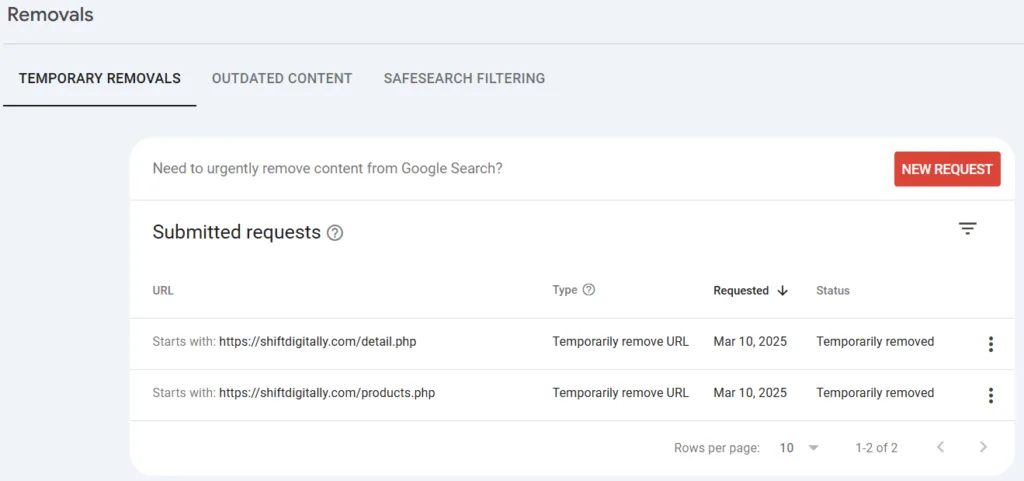Sort by the Requested column header
Viewport: 1024px width, 481px height.
[741, 291]
